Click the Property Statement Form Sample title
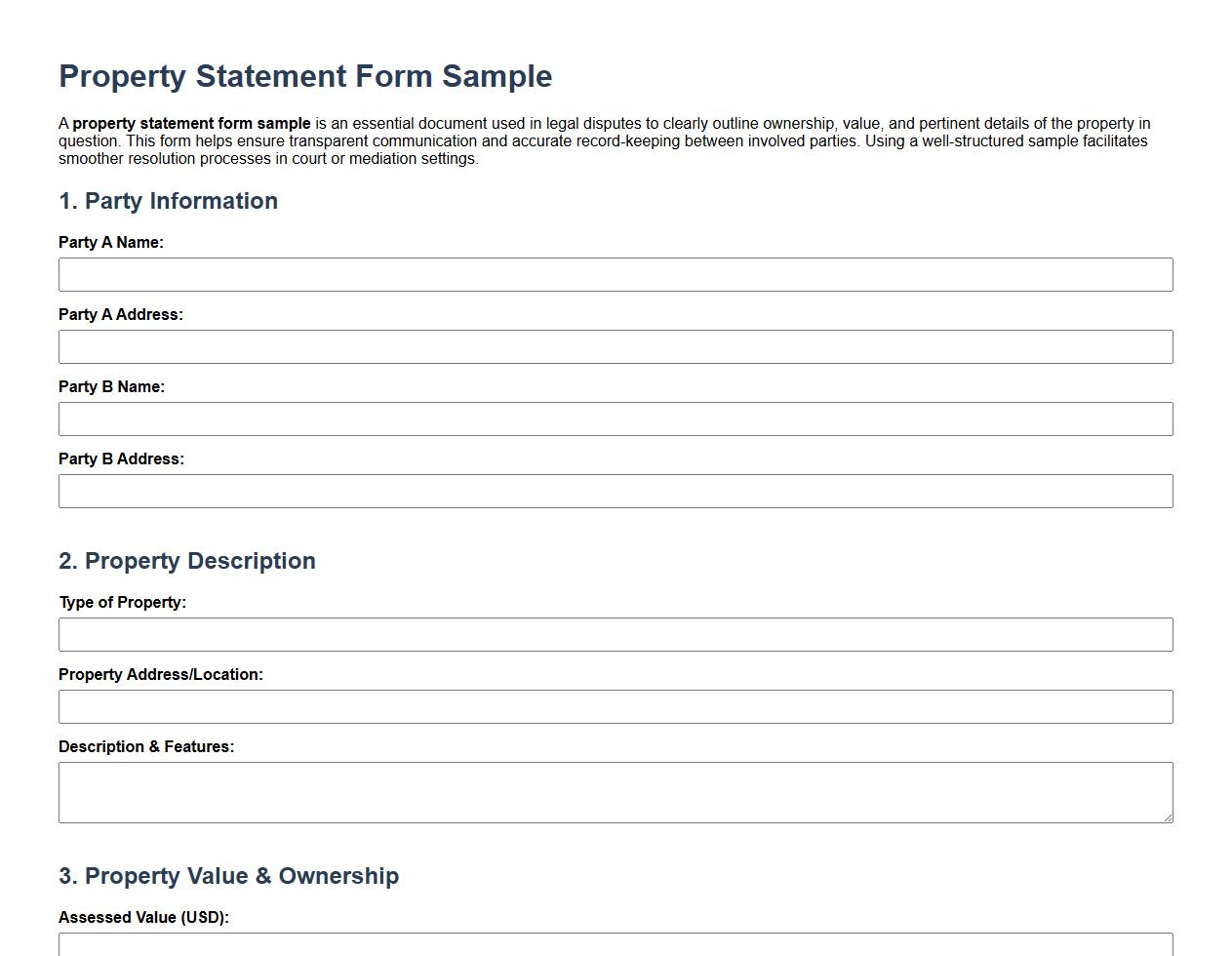This screenshot has height=956, width=1232. pos(305,76)
